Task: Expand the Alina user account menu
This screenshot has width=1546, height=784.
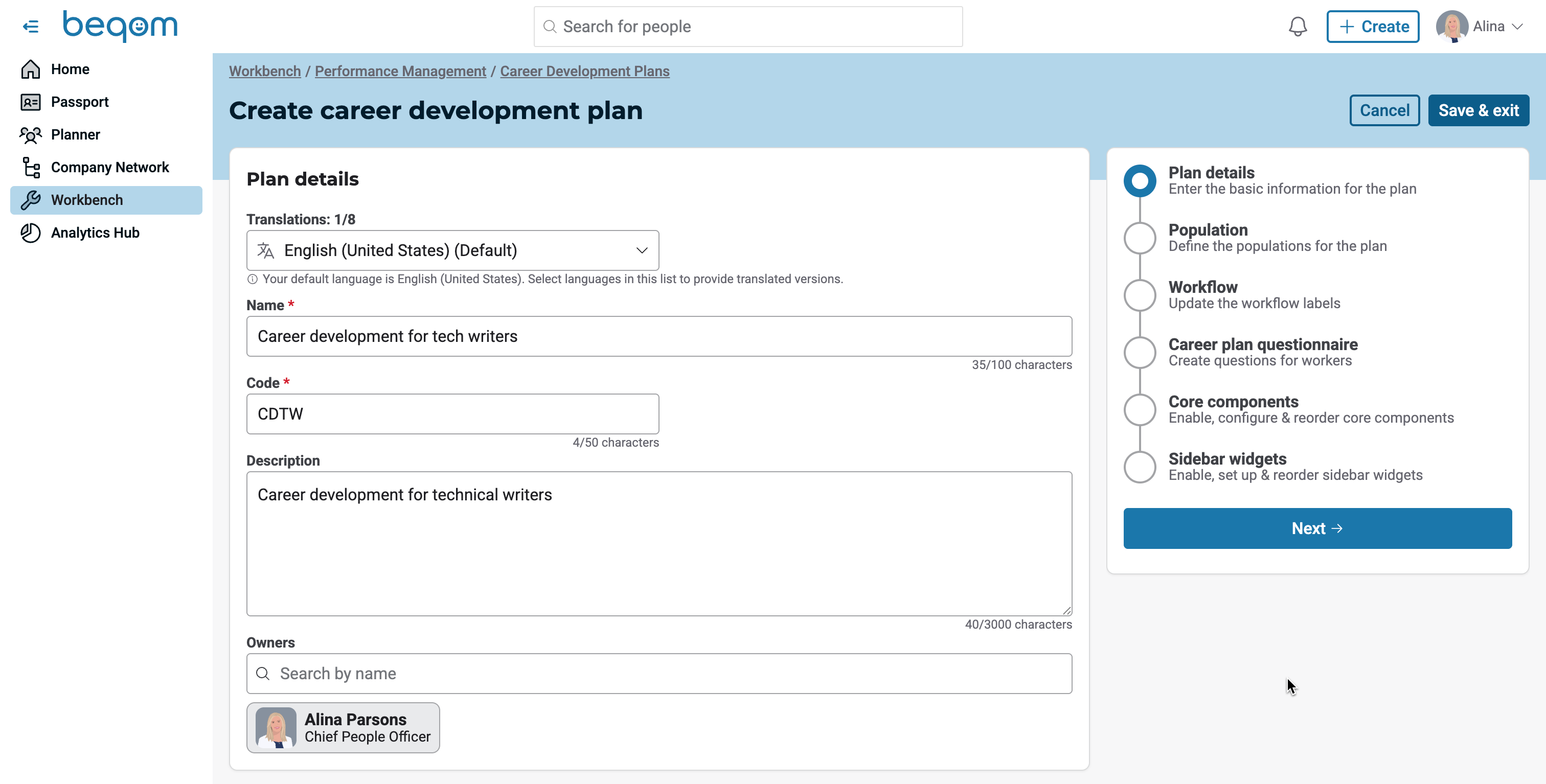Action: click(1480, 27)
